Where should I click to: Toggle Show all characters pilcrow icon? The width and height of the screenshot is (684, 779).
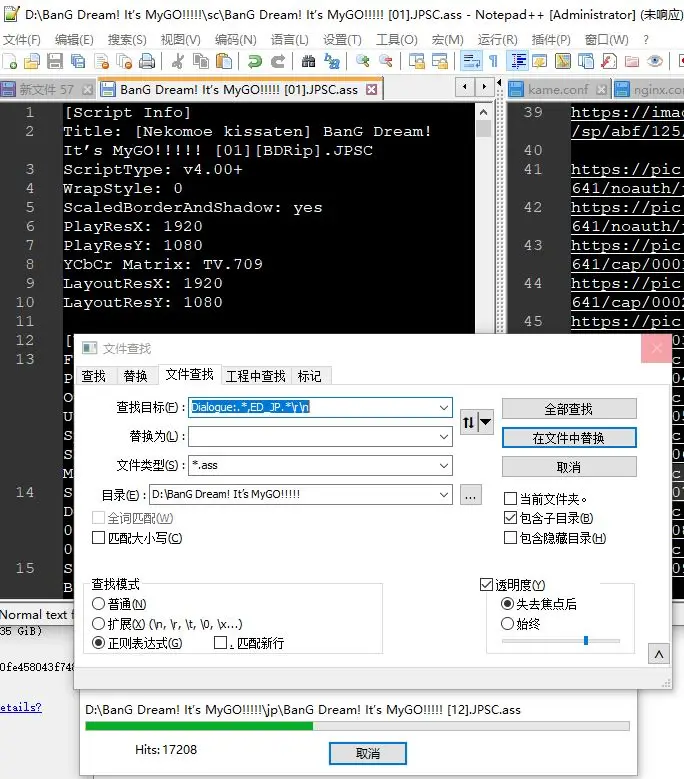click(x=493, y=62)
